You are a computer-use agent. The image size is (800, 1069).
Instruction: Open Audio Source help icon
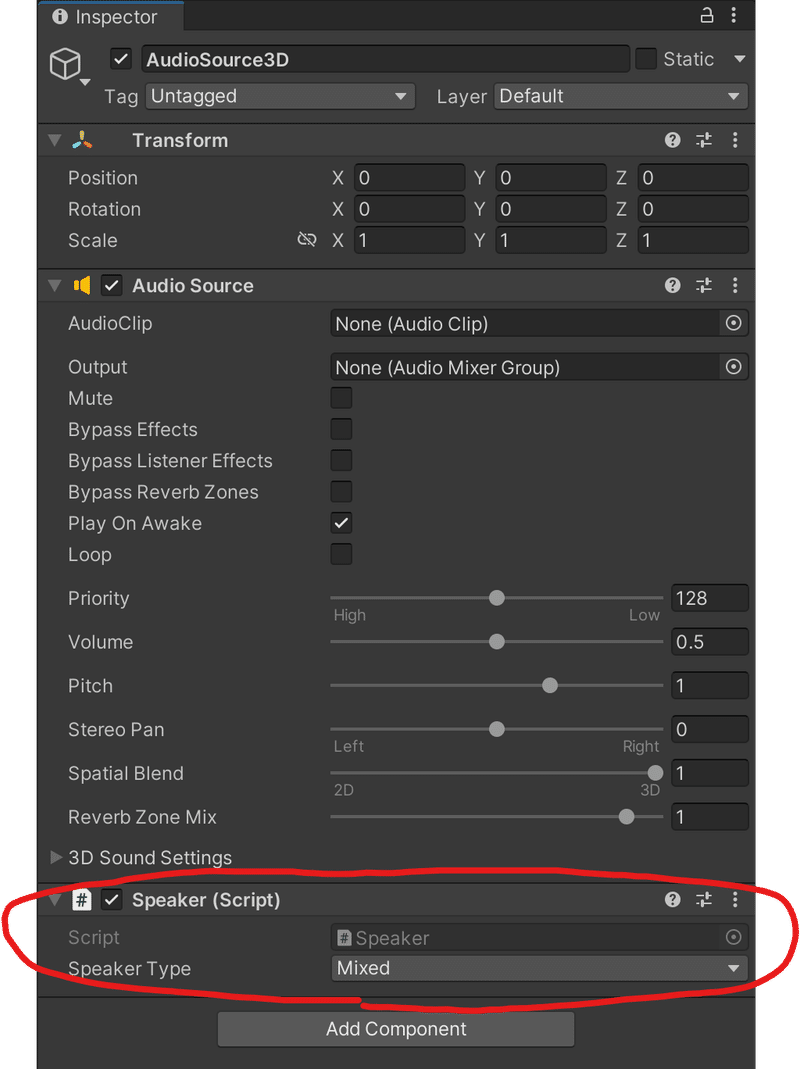pyautogui.click(x=672, y=285)
